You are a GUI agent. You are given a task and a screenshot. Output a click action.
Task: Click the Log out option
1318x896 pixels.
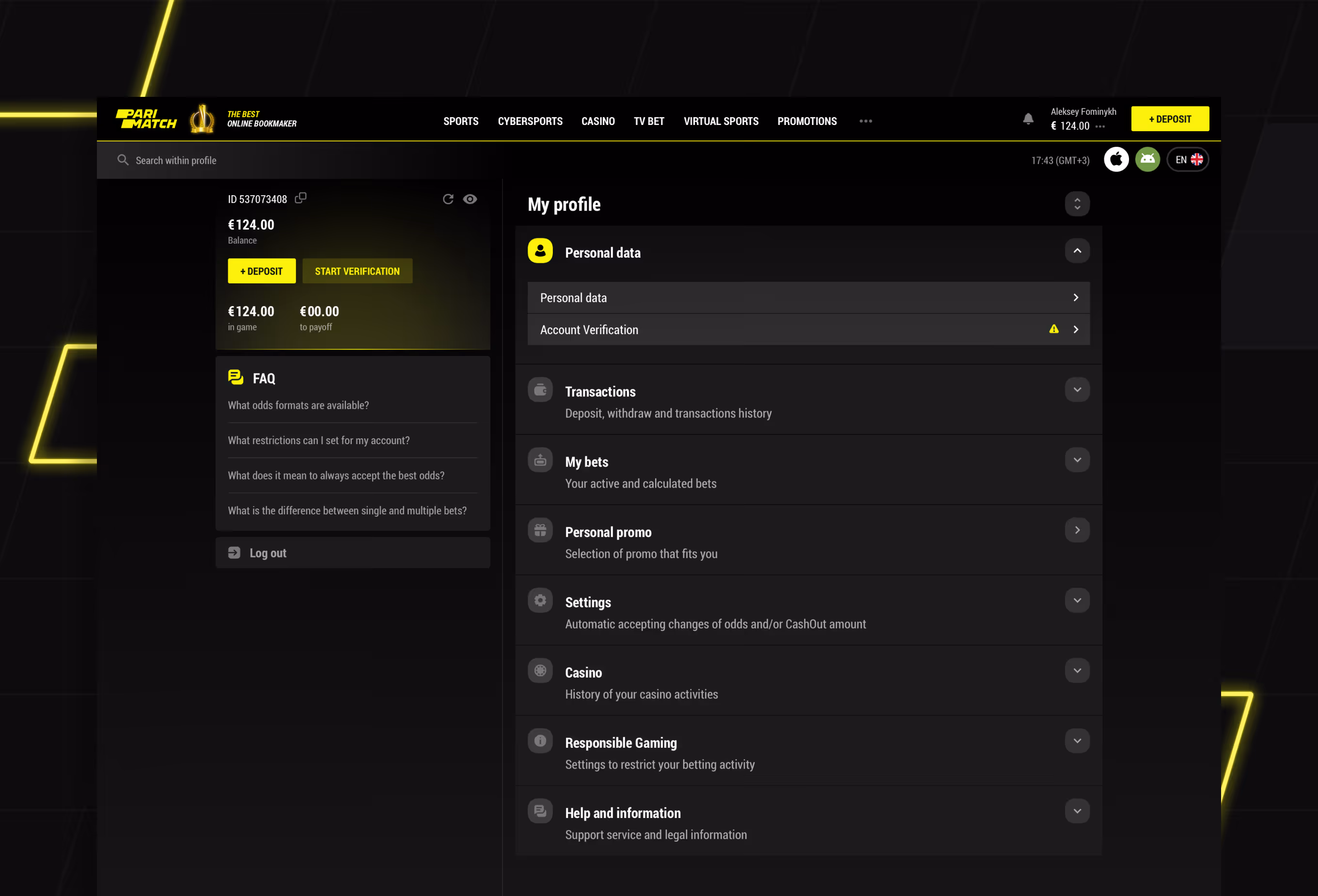(267, 553)
